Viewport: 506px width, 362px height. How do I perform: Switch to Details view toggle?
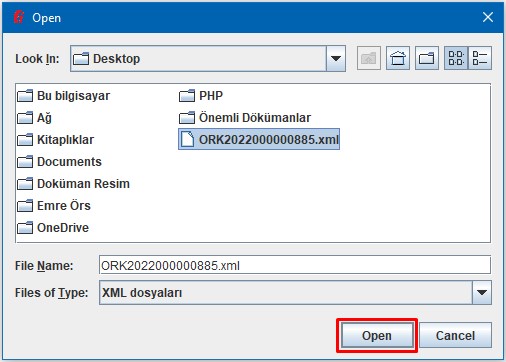480,59
